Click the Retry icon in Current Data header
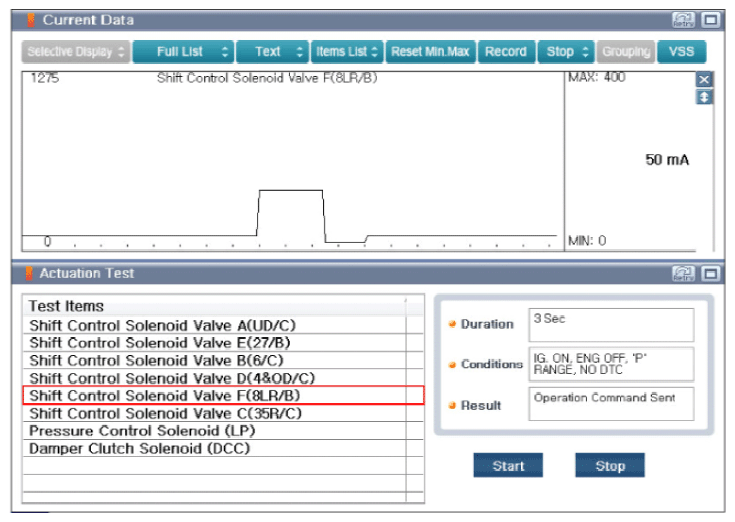Viewport: 735px width, 522px height. pyautogui.click(x=683, y=20)
